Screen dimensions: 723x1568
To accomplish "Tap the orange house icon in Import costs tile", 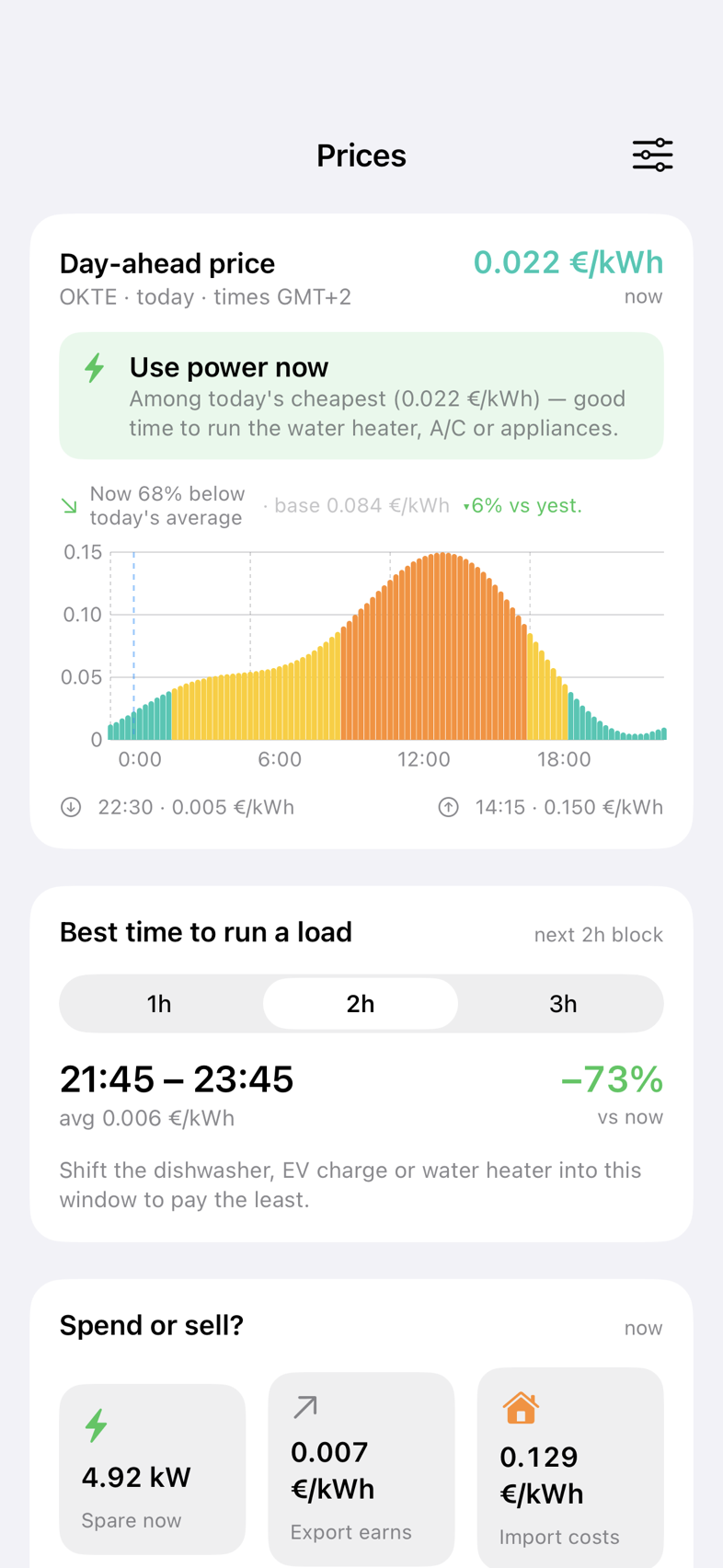I will pos(521,1407).
